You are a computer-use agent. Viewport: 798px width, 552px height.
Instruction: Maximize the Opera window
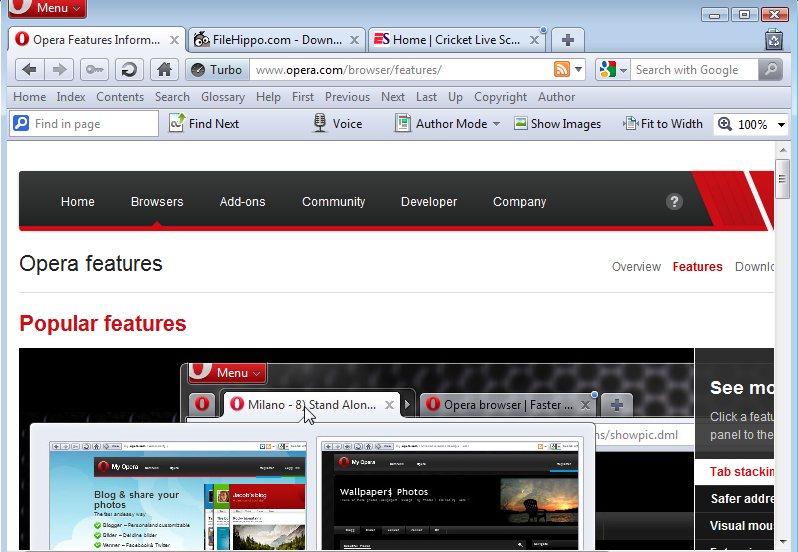[x=744, y=14]
